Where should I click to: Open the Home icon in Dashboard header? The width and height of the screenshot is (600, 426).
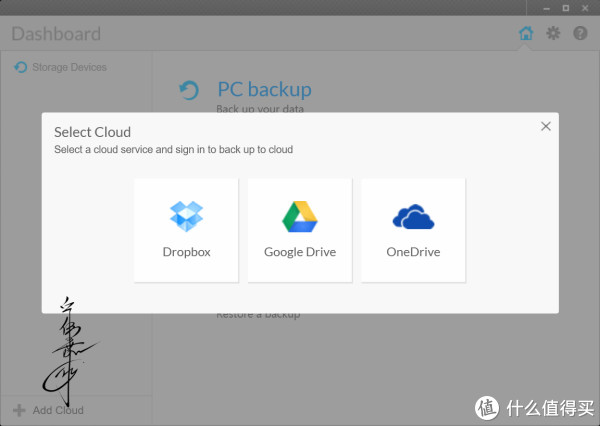pyautogui.click(x=526, y=33)
